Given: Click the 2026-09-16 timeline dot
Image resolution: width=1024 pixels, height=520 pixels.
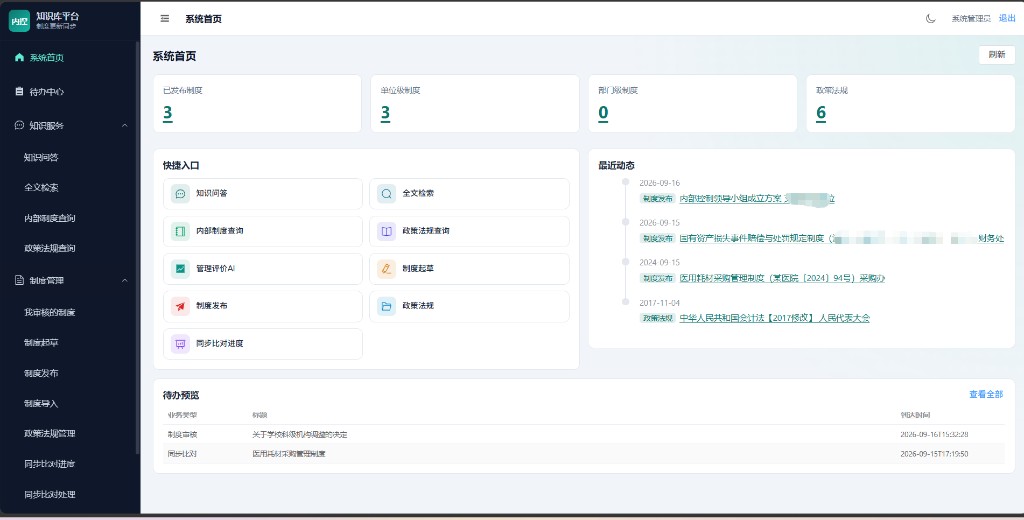Looking at the screenshot, I should 626,182.
